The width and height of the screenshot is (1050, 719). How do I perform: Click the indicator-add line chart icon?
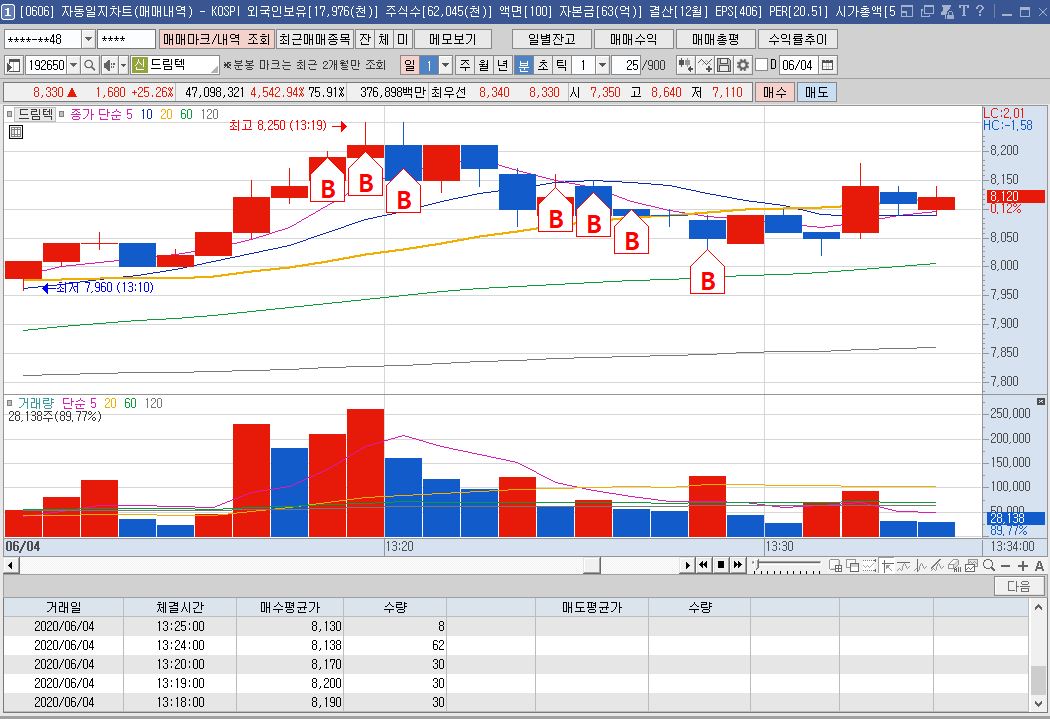pyautogui.click(x=704, y=65)
